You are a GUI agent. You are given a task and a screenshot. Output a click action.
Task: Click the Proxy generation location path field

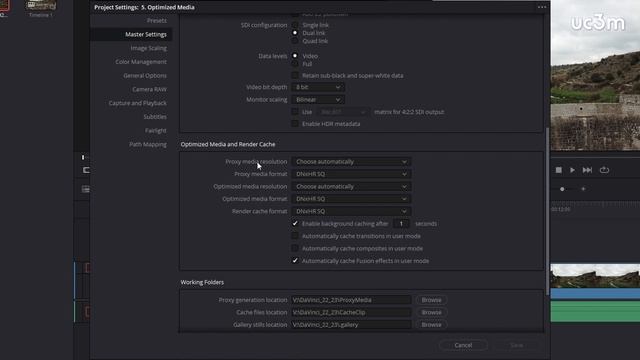tap(351, 300)
